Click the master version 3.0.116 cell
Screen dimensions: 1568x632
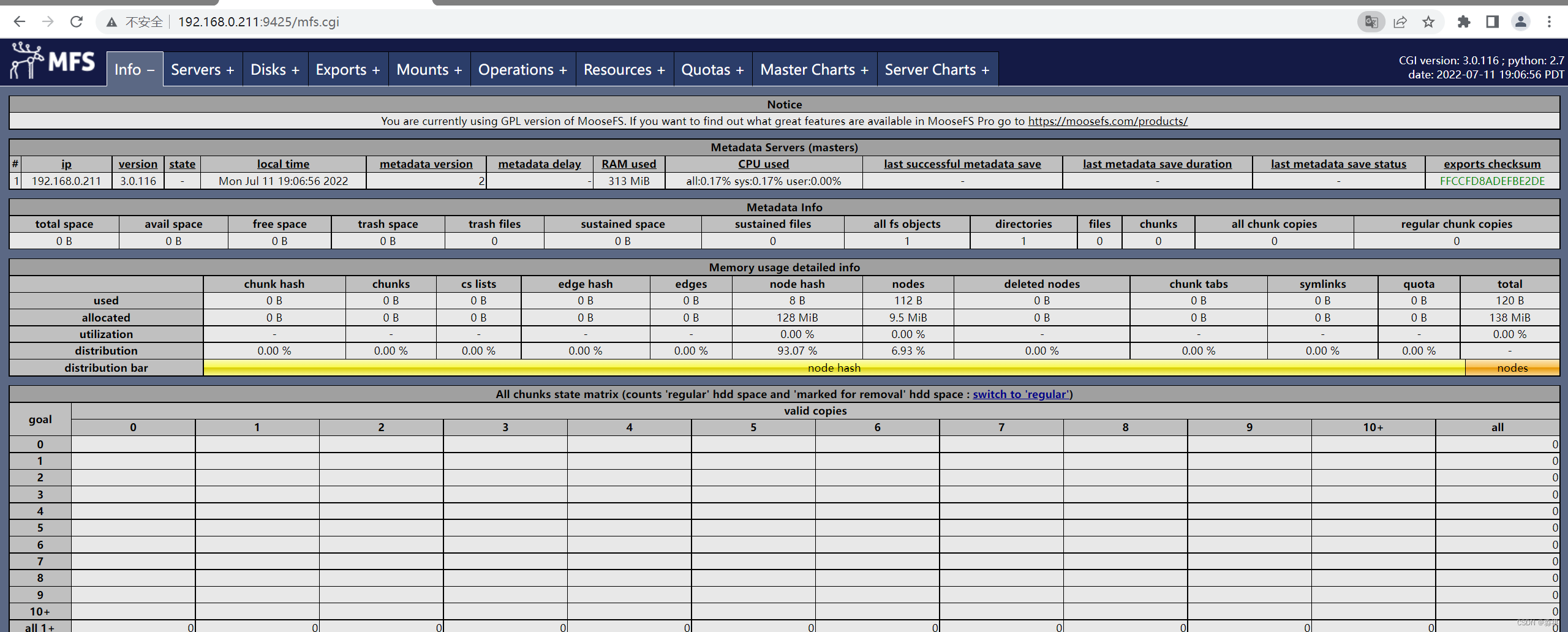(x=138, y=181)
